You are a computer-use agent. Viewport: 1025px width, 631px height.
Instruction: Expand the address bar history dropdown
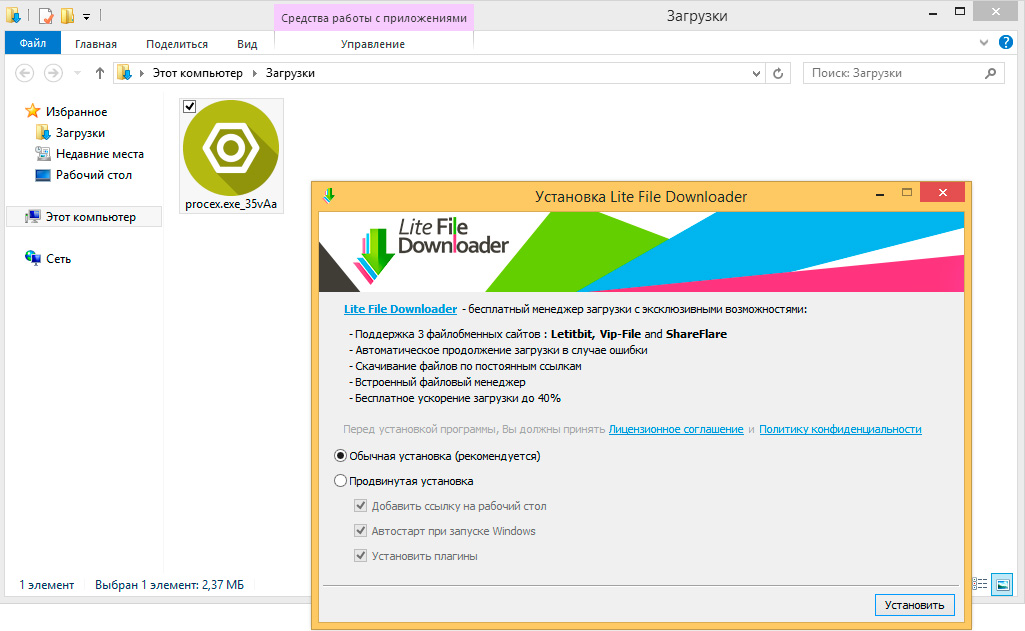pos(756,73)
